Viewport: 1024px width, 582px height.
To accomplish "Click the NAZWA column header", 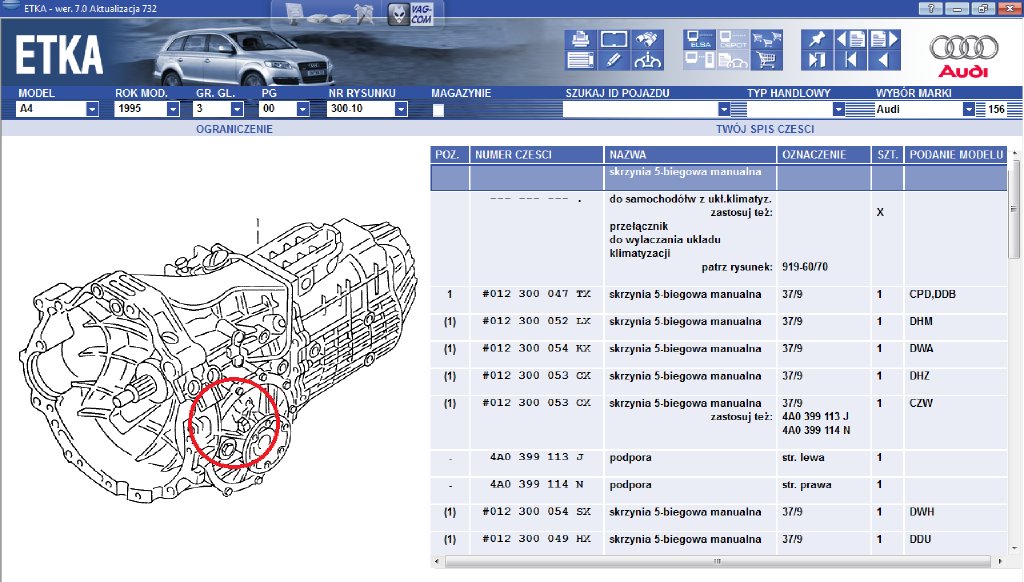I will click(690, 155).
